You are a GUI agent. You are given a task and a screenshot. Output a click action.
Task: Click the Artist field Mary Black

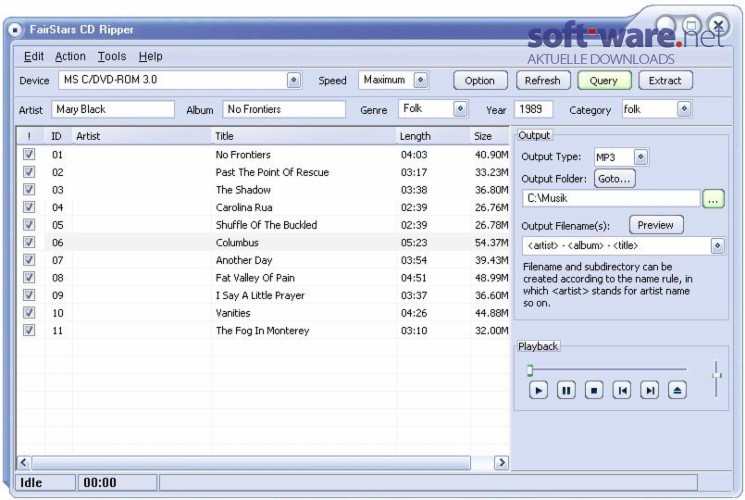[x=113, y=109]
